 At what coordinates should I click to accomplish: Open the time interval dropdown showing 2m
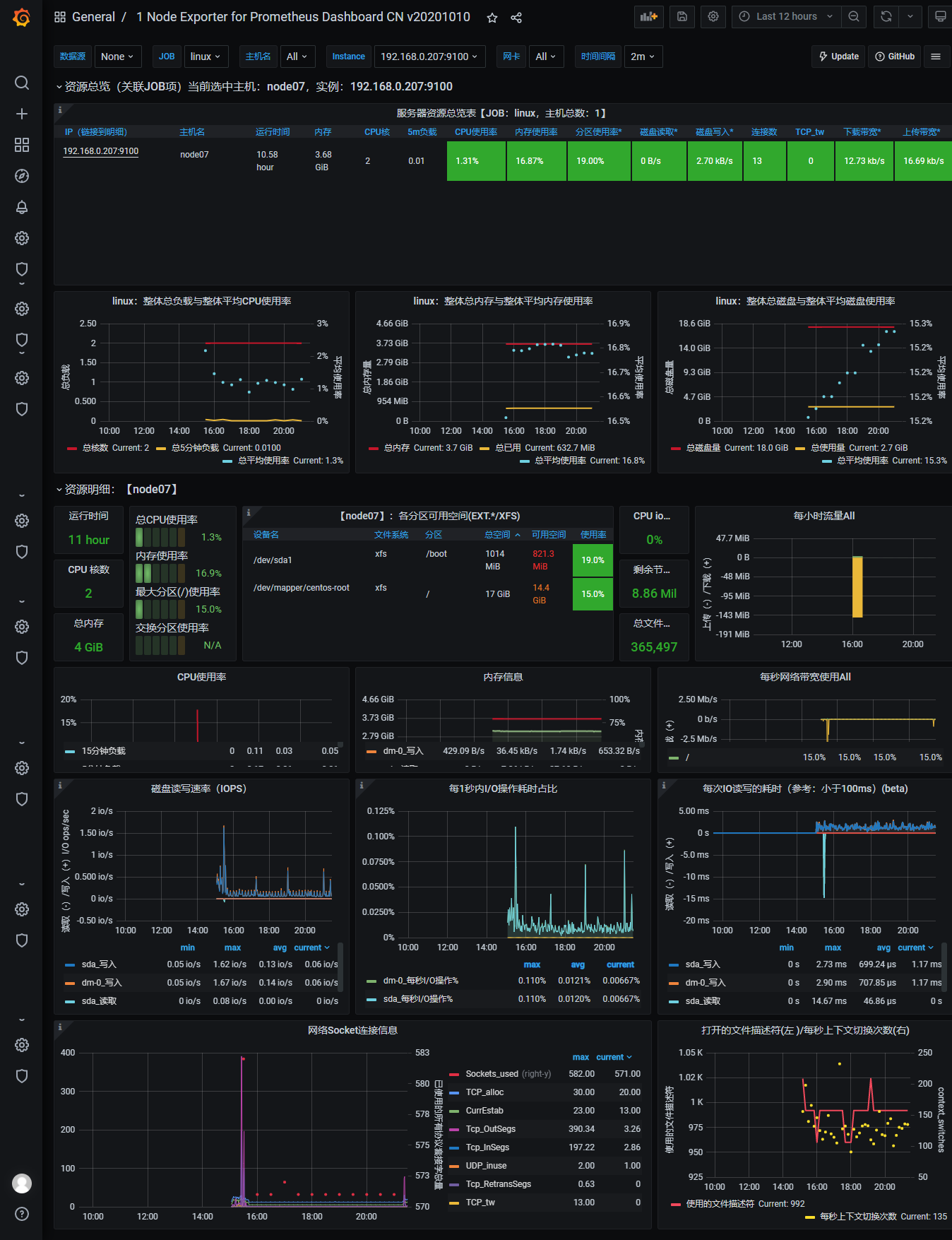643,57
